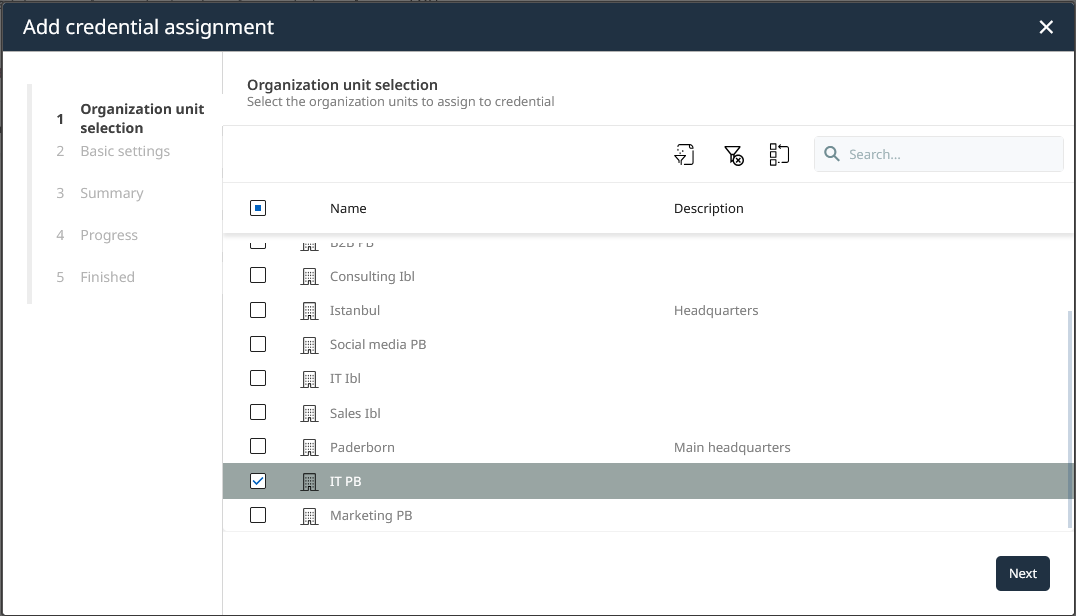Uncheck the IT PB checkbox
The image size is (1076, 616).
click(258, 481)
